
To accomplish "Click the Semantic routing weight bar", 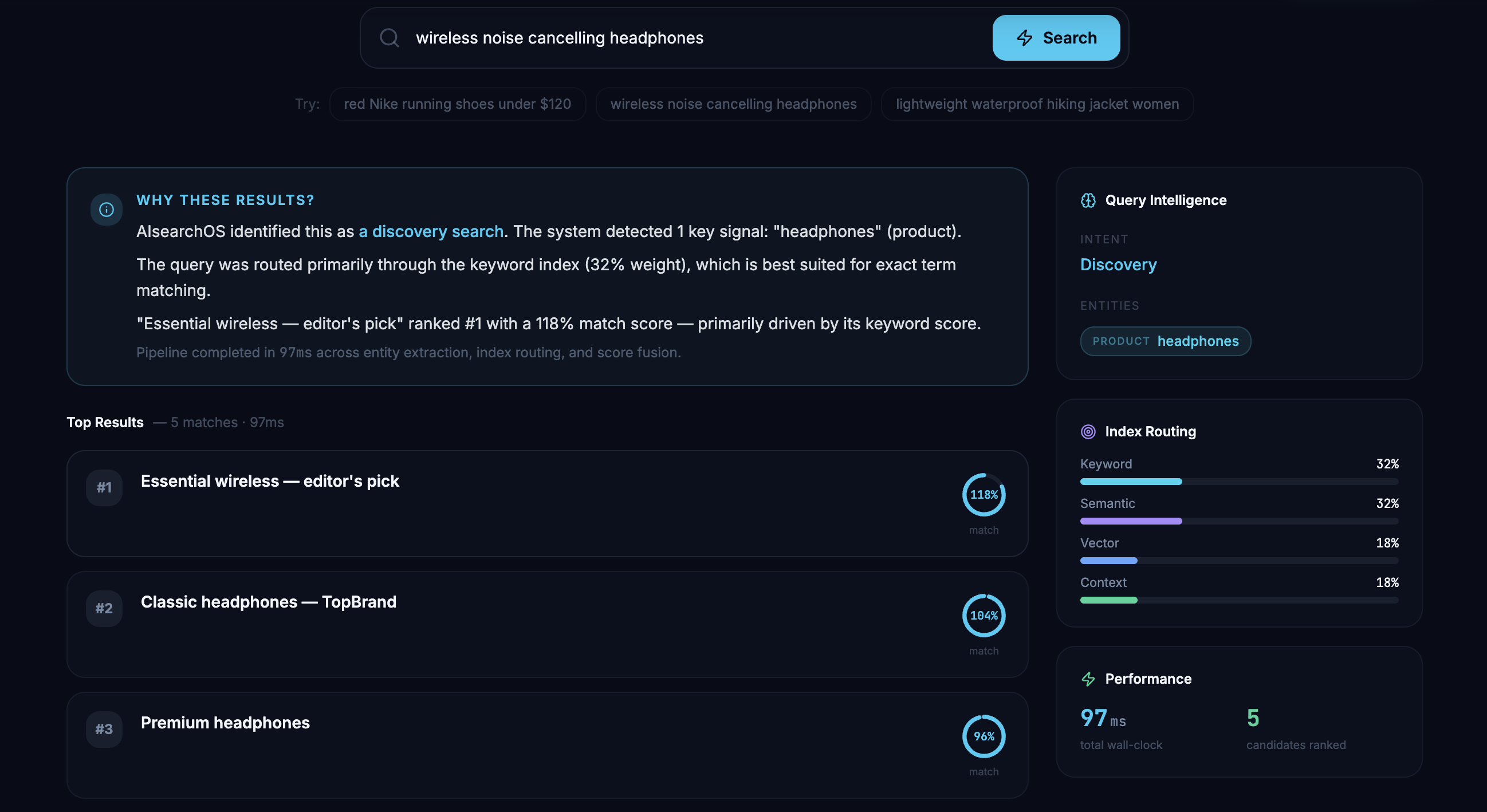I will pyautogui.click(x=1239, y=521).
